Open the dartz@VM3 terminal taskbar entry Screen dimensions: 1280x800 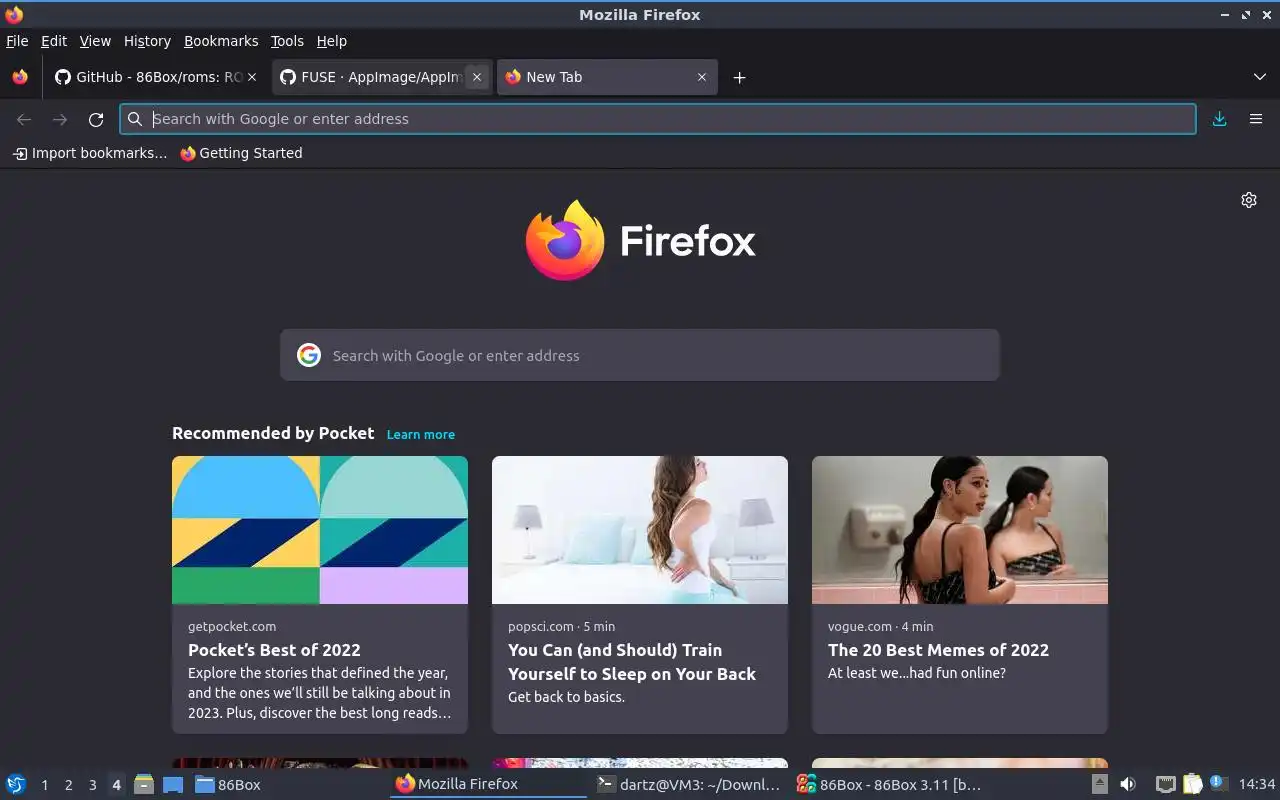[688, 784]
